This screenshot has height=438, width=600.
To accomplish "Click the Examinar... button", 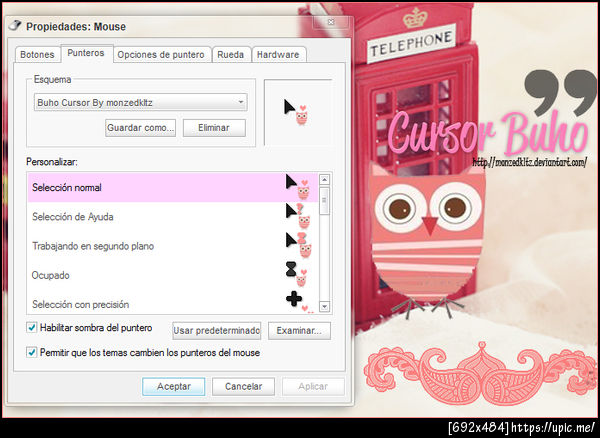I will pyautogui.click(x=299, y=331).
